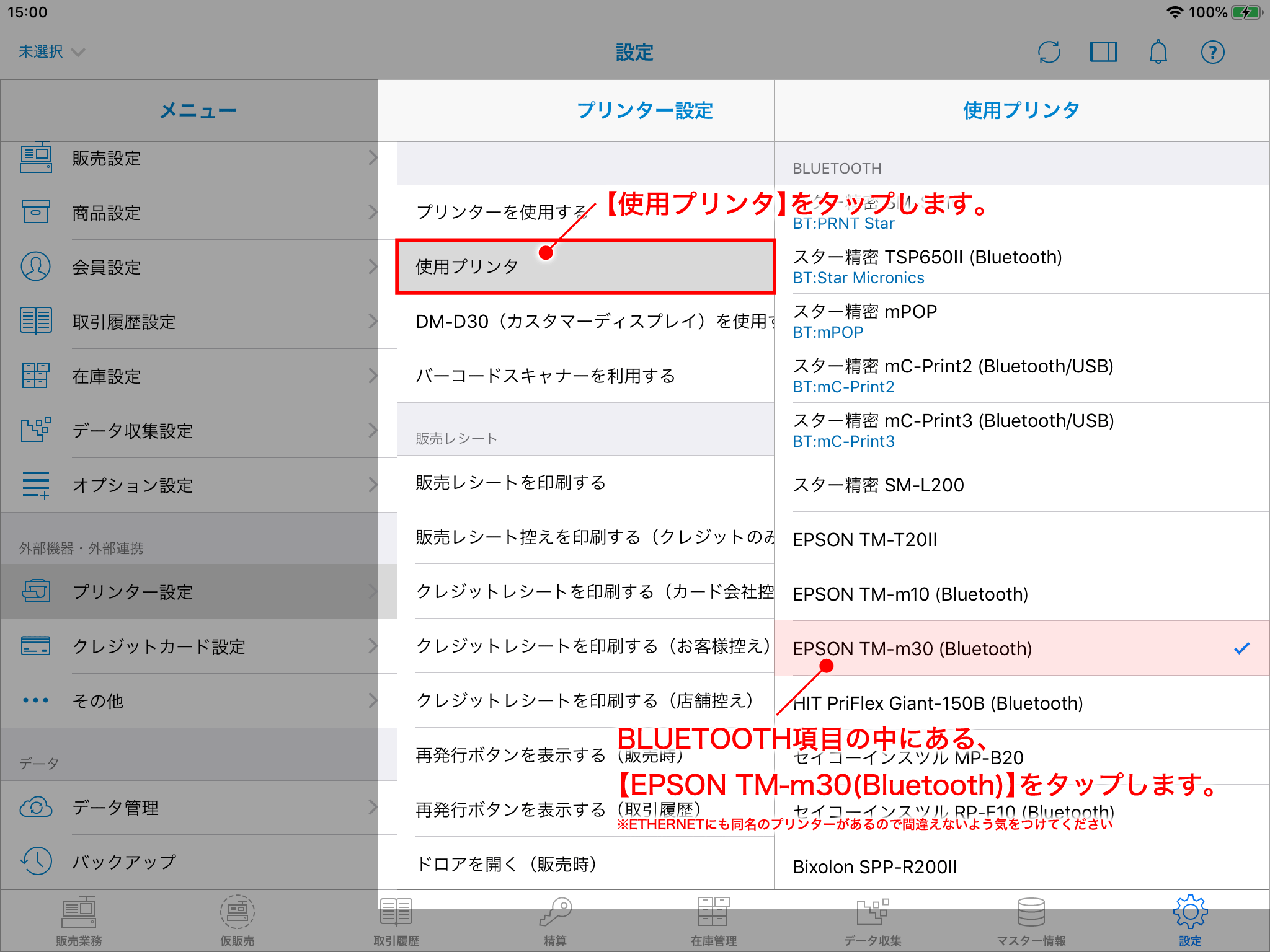The height and width of the screenshot is (952, 1270).
Task: Expand データ収集設定 with its chevron
Action: click(372, 430)
